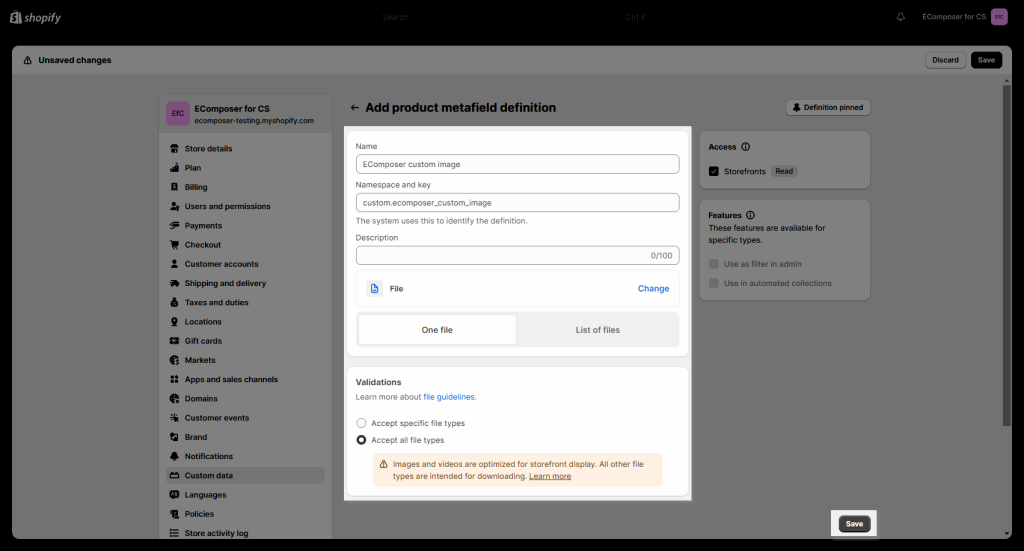Open the file guidelines link

click(449, 397)
